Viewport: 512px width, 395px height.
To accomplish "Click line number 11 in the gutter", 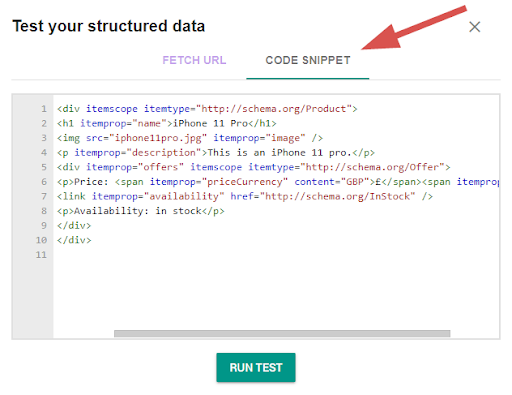I will point(41,255).
